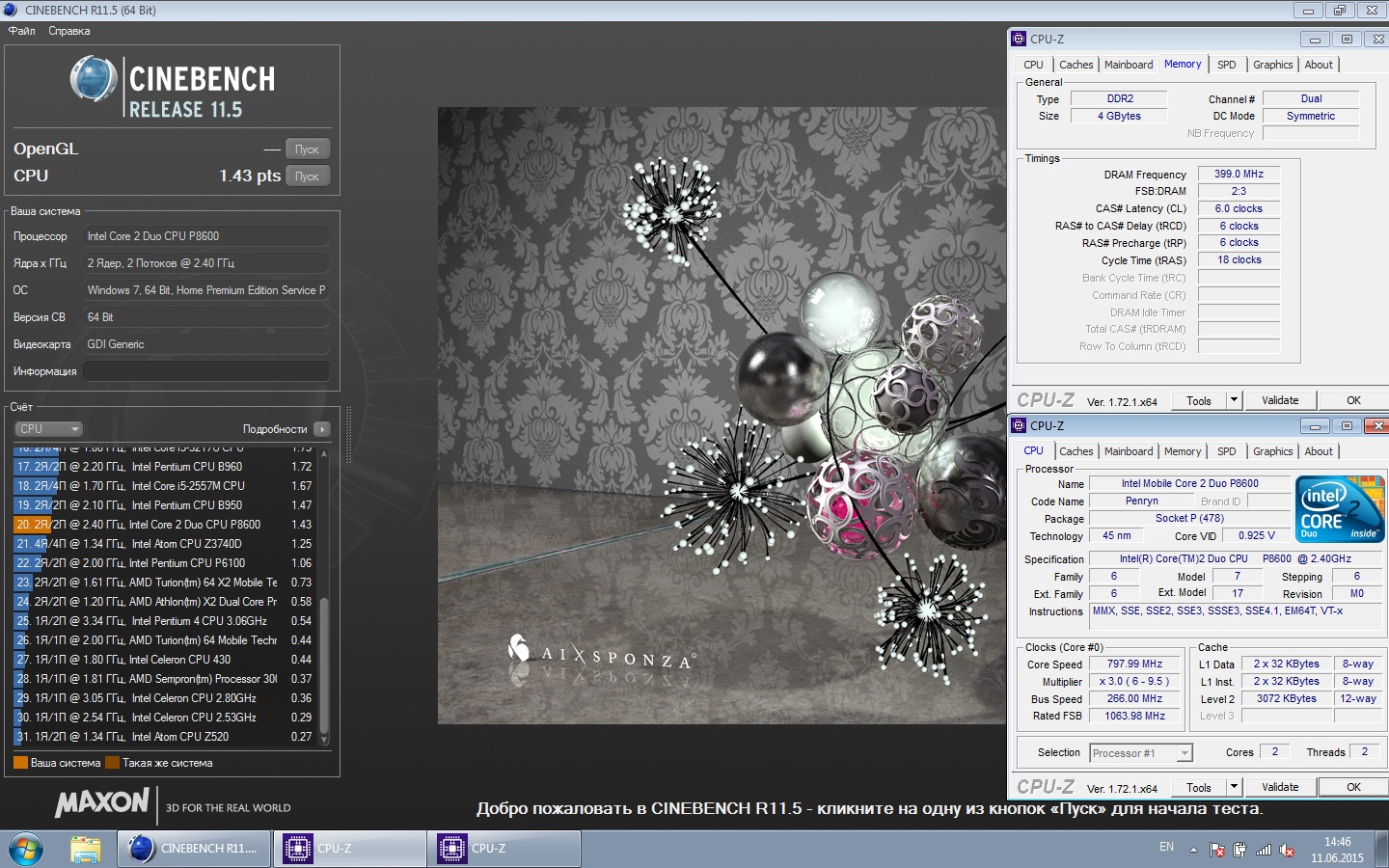Image resolution: width=1389 pixels, height=868 pixels.
Task: Open the CPU ranking type dropdown
Action: click(x=48, y=429)
